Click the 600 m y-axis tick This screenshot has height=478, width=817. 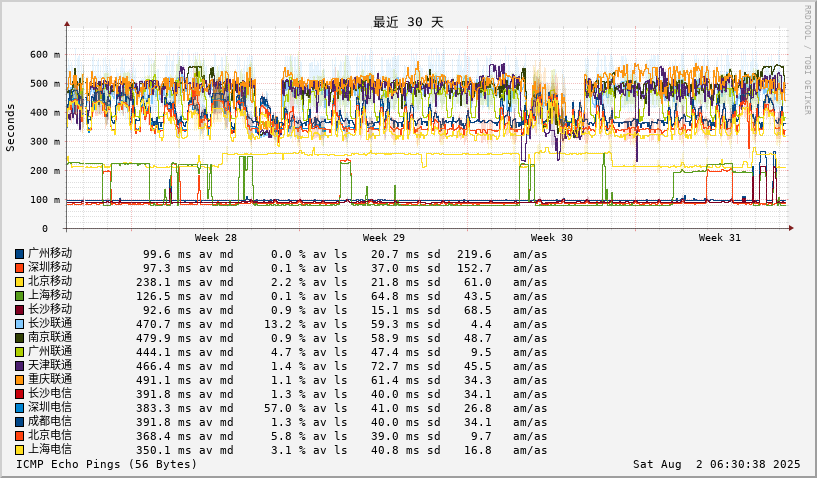coord(45,55)
